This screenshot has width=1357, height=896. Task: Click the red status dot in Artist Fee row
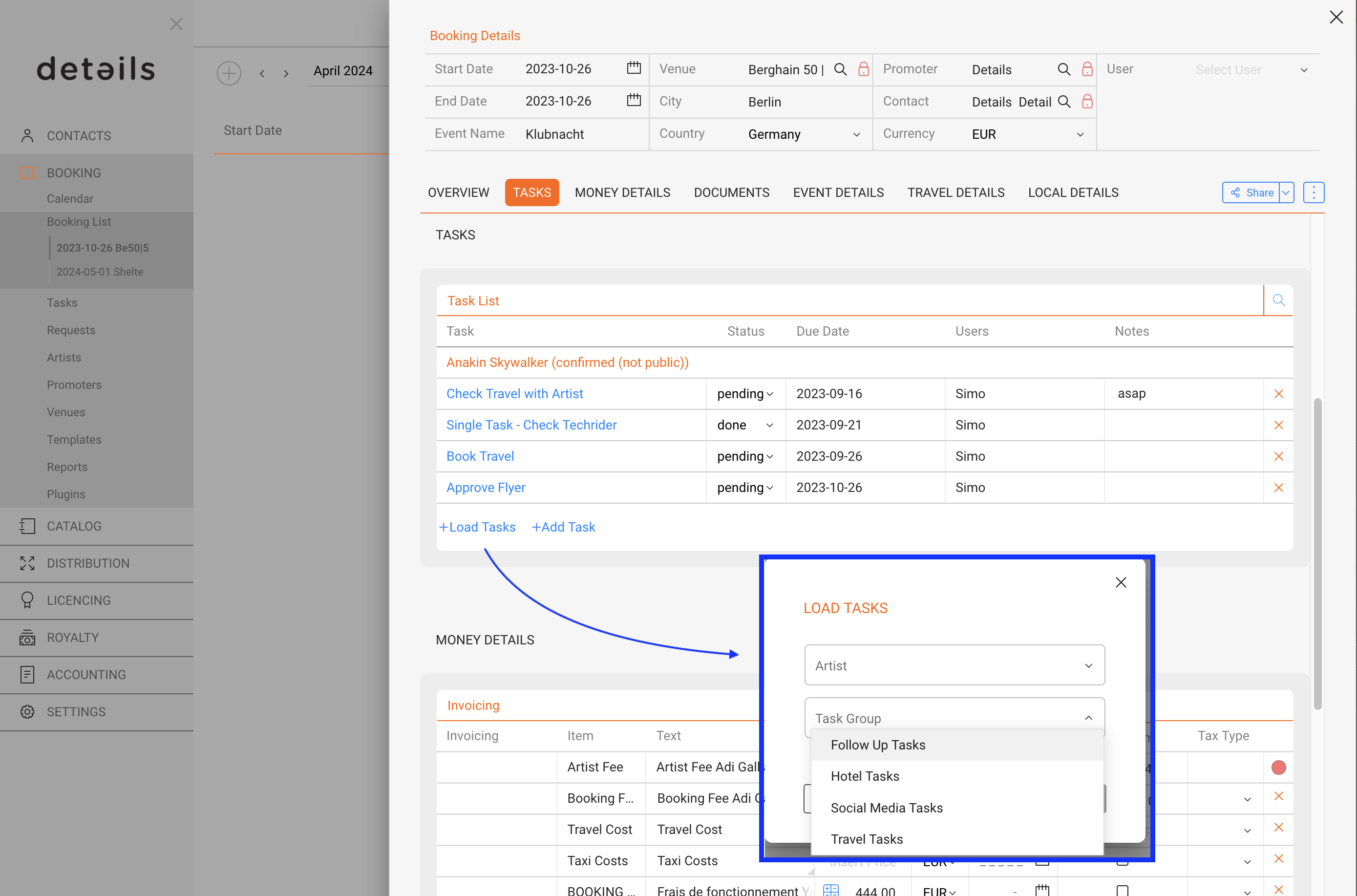pos(1278,768)
